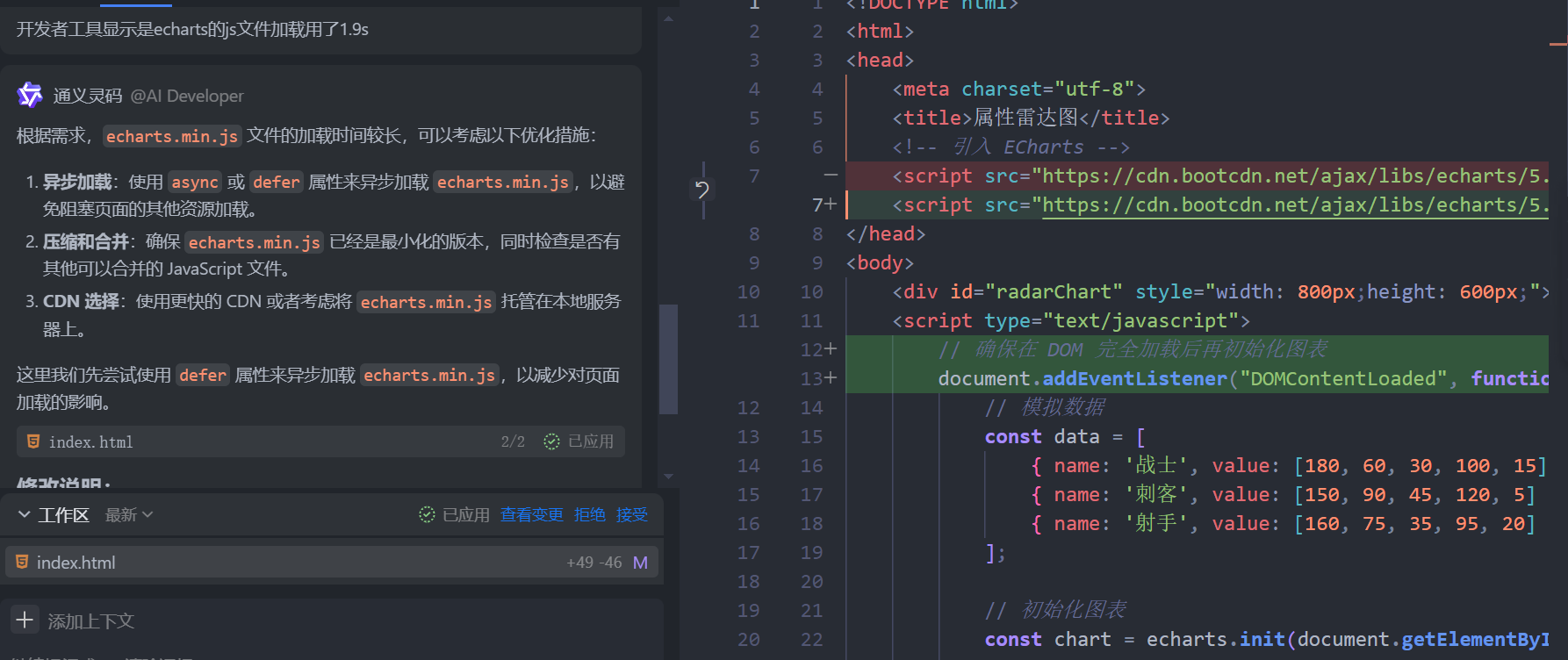Click the 压缩和合并 list item heading
This screenshot has height=660, width=1568.
point(85,241)
